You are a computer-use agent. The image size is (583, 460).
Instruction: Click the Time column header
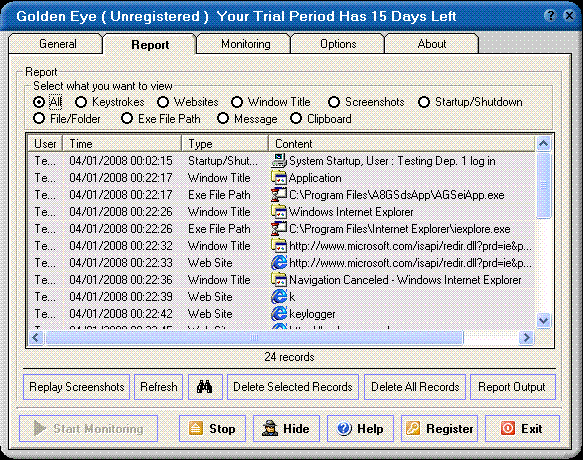pyautogui.click(x=122, y=144)
